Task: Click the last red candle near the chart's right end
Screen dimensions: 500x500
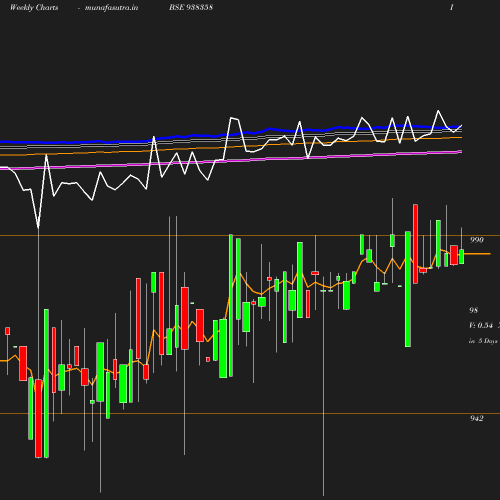Action: pyautogui.click(x=454, y=255)
